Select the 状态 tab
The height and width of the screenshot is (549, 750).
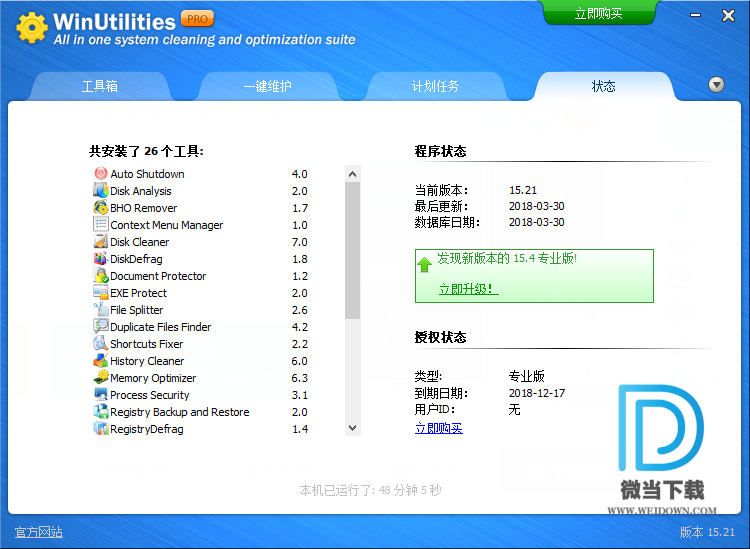[x=604, y=87]
